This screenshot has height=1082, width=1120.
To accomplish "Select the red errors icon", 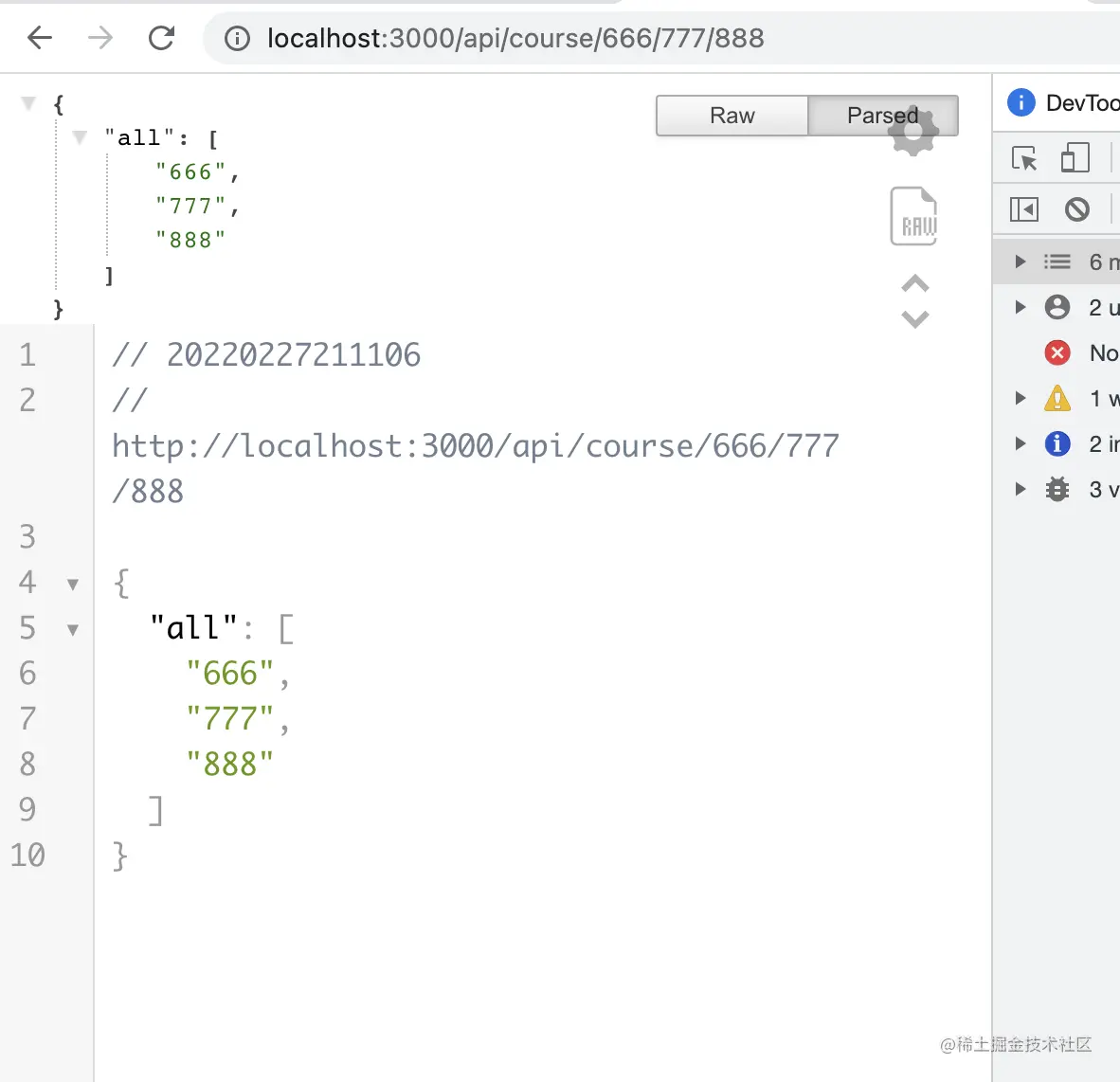I will (1057, 352).
